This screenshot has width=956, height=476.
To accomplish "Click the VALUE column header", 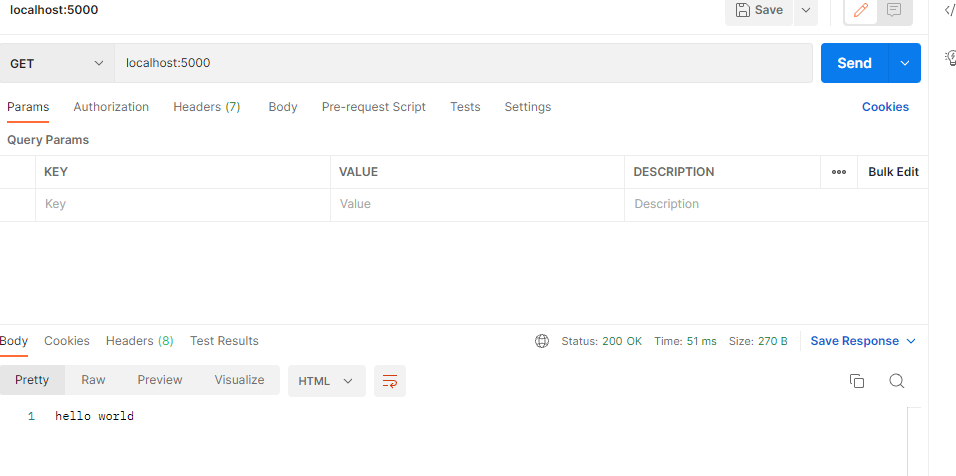I will (x=358, y=172).
